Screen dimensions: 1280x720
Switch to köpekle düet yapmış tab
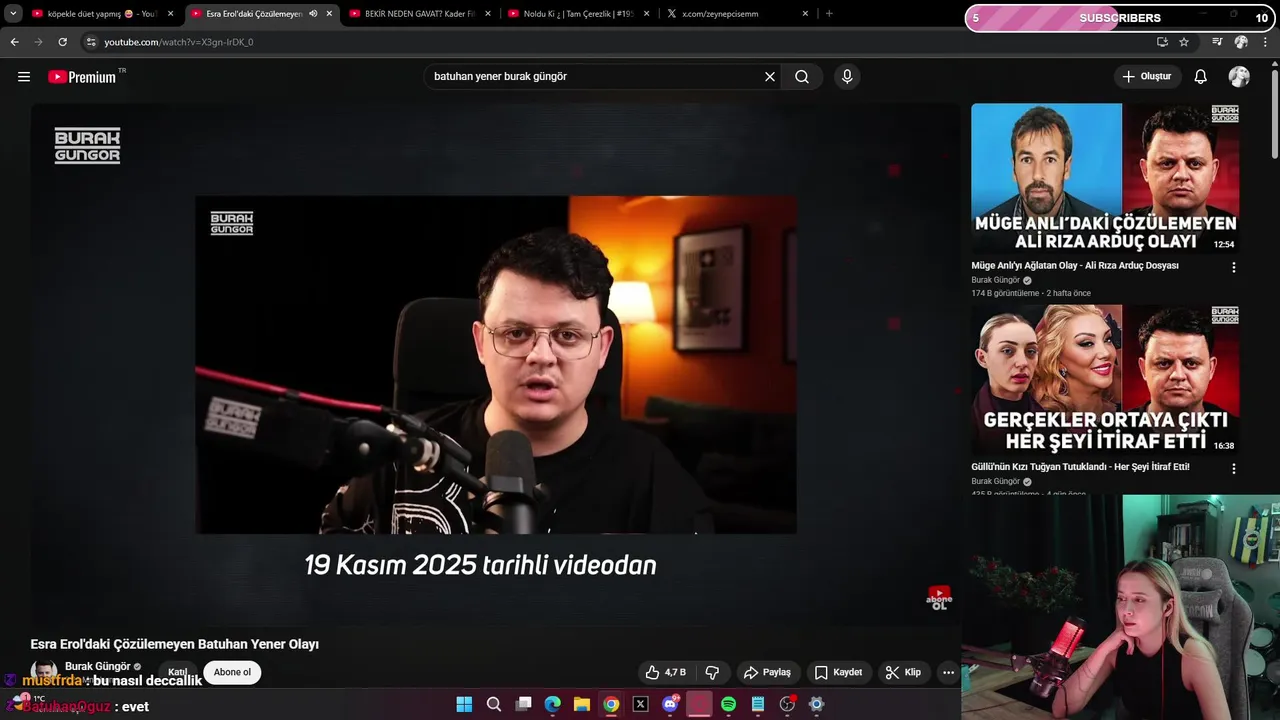[x=102, y=14]
